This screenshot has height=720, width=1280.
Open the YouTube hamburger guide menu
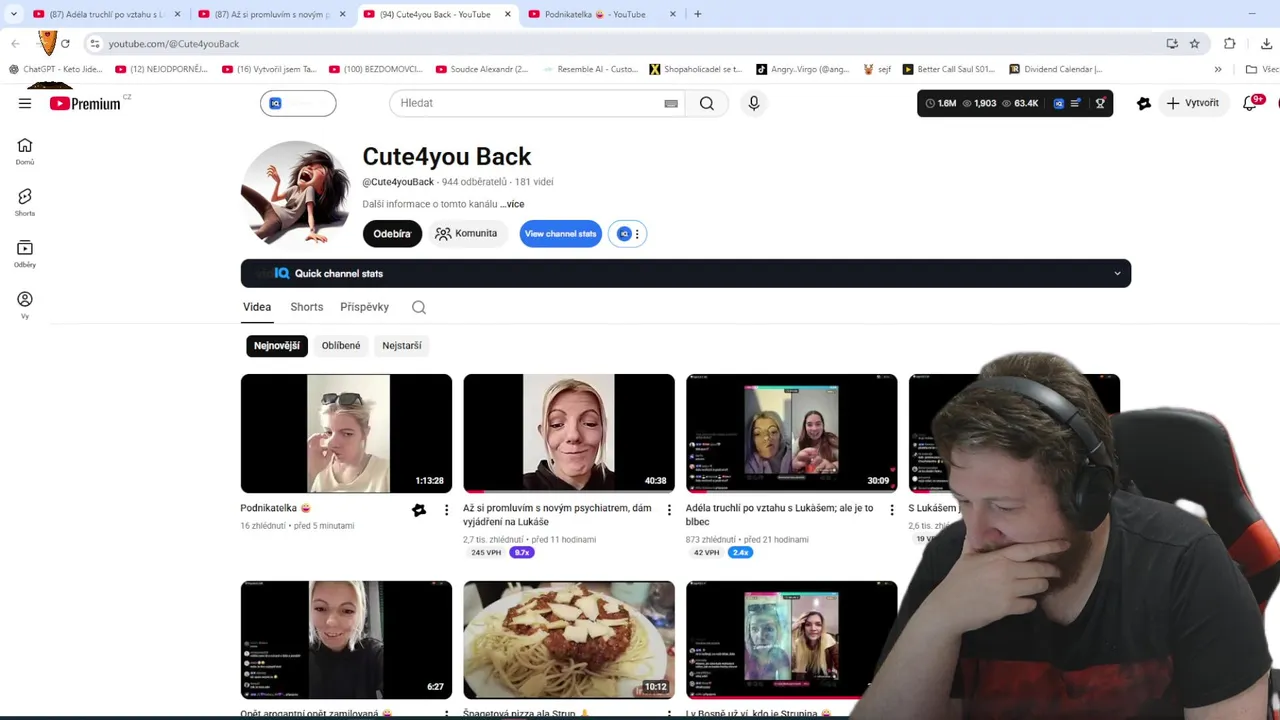(25, 103)
